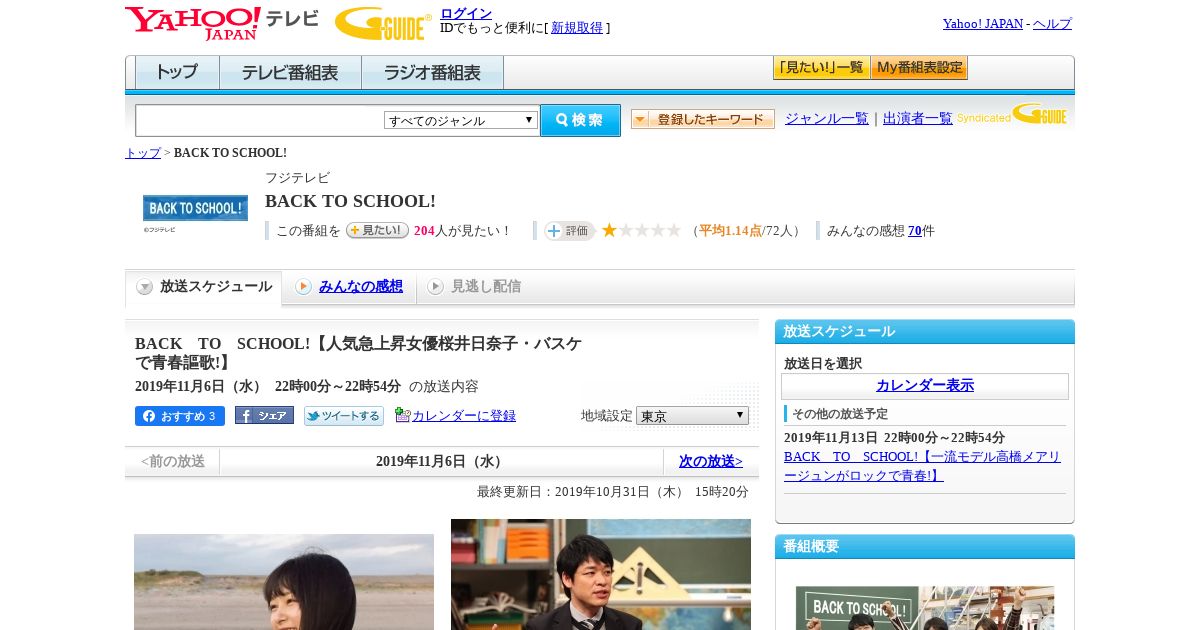Click the ログイン link
The height and width of the screenshot is (630, 1200).
466,13
